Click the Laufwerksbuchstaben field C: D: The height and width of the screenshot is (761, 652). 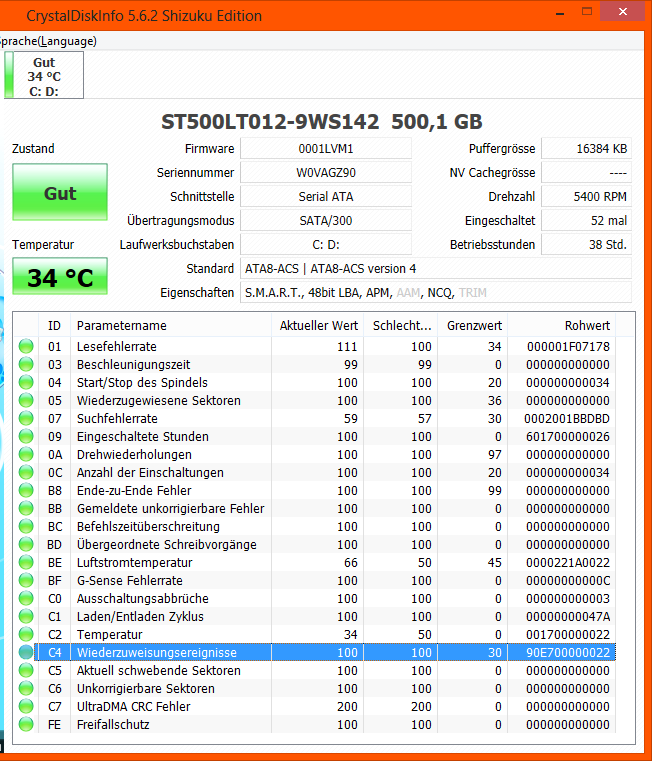click(x=326, y=245)
